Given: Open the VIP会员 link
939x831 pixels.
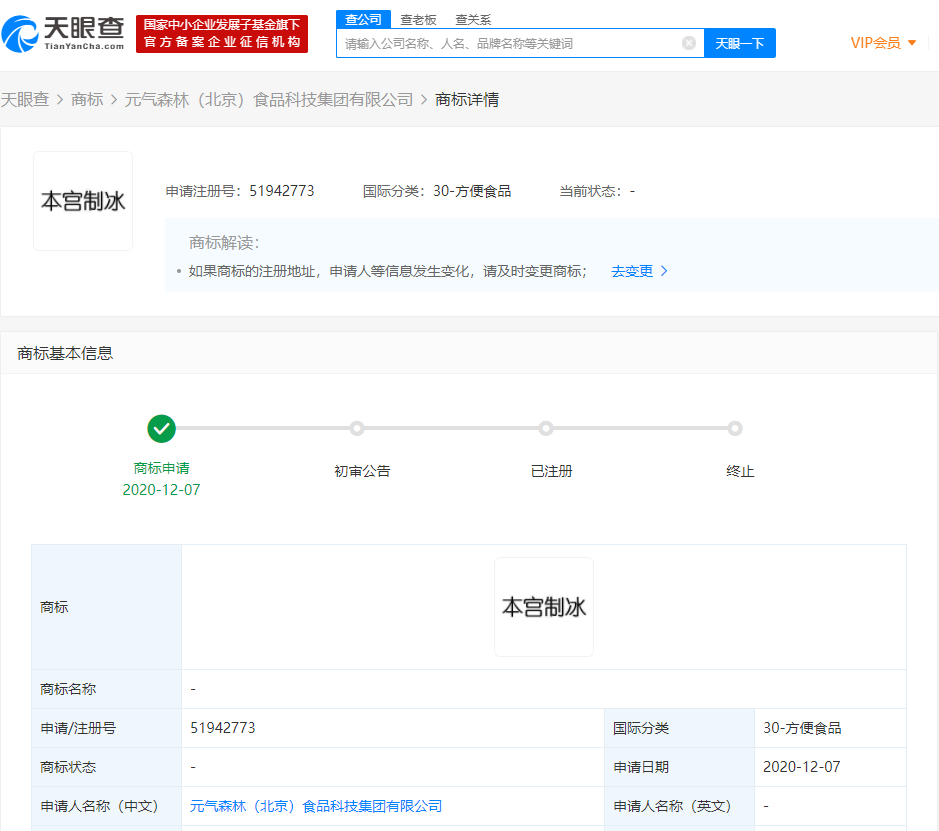Looking at the screenshot, I should (x=876, y=43).
